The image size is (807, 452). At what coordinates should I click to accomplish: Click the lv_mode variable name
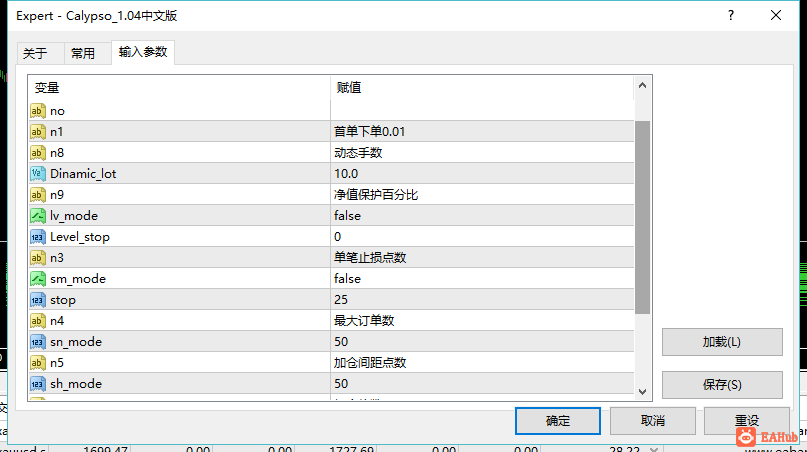point(74,216)
